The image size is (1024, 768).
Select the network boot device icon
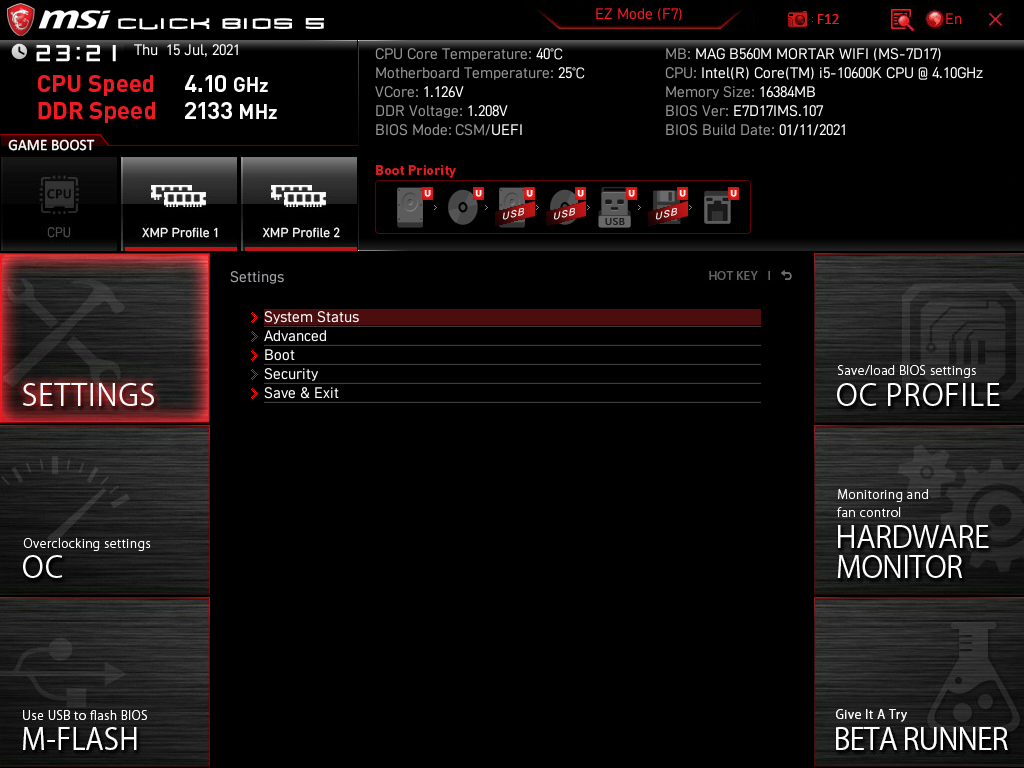[717, 208]
